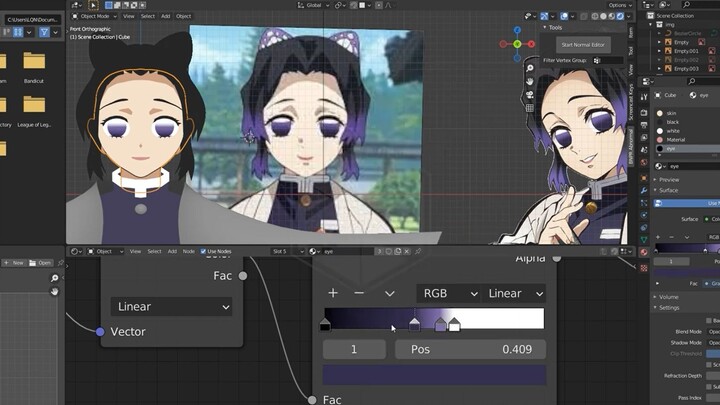Toggle X-ray display in viewport header

pos(584,16)
